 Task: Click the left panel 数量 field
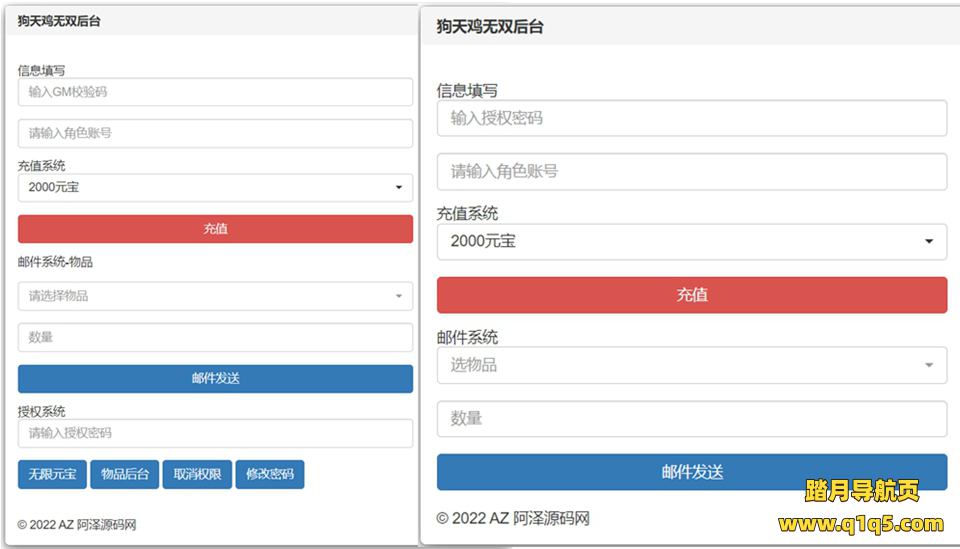[215, 337]
